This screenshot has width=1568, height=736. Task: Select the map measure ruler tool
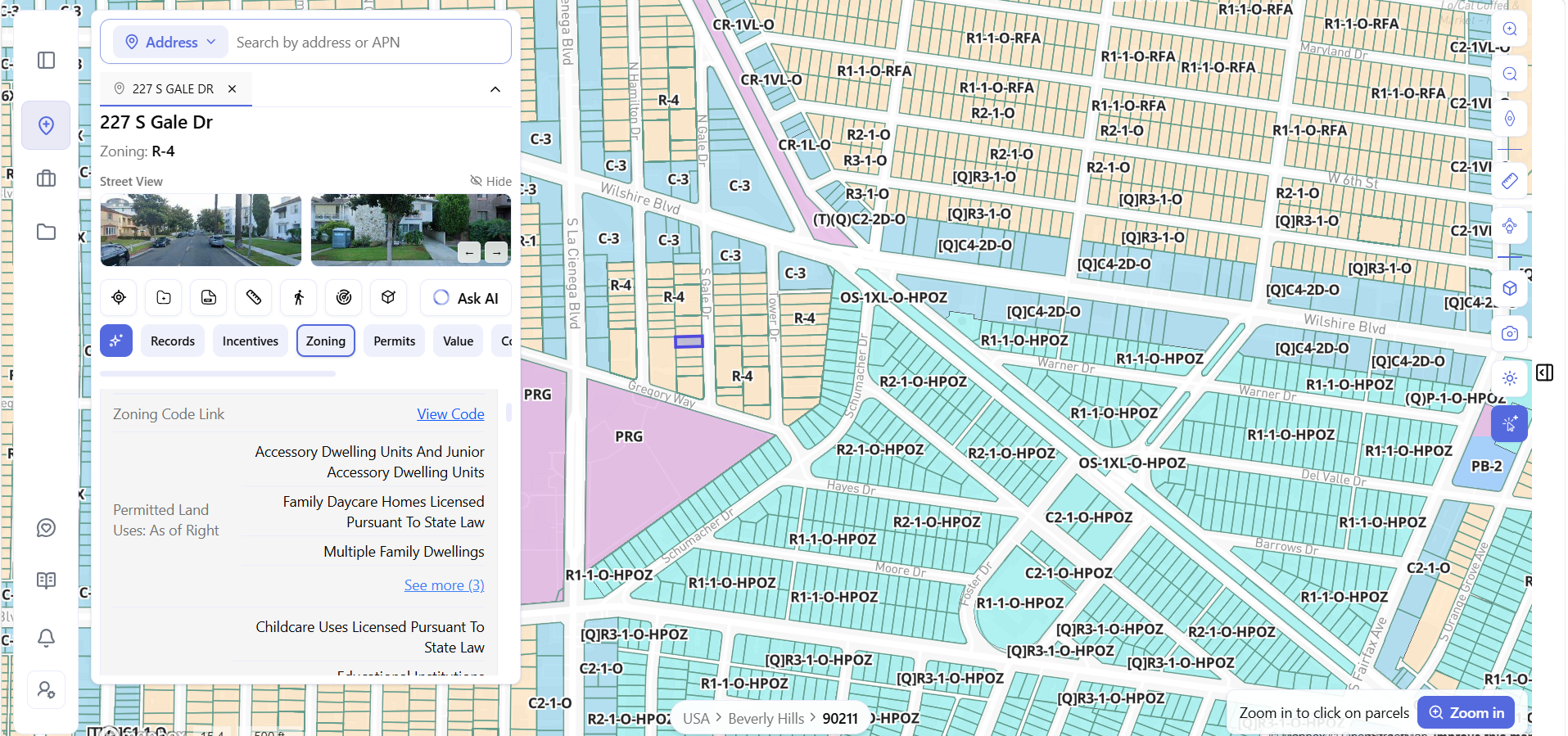point(1510,181)
